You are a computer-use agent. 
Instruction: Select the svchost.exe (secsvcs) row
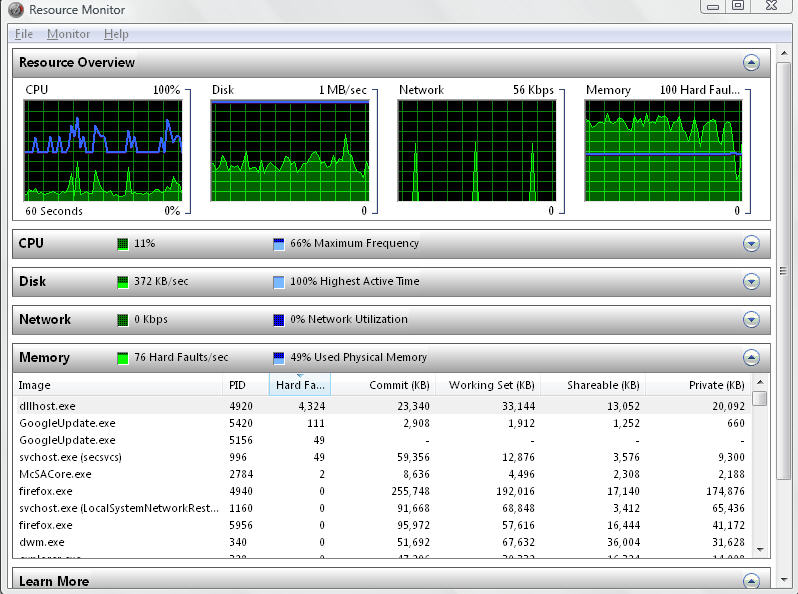(382, 457)
